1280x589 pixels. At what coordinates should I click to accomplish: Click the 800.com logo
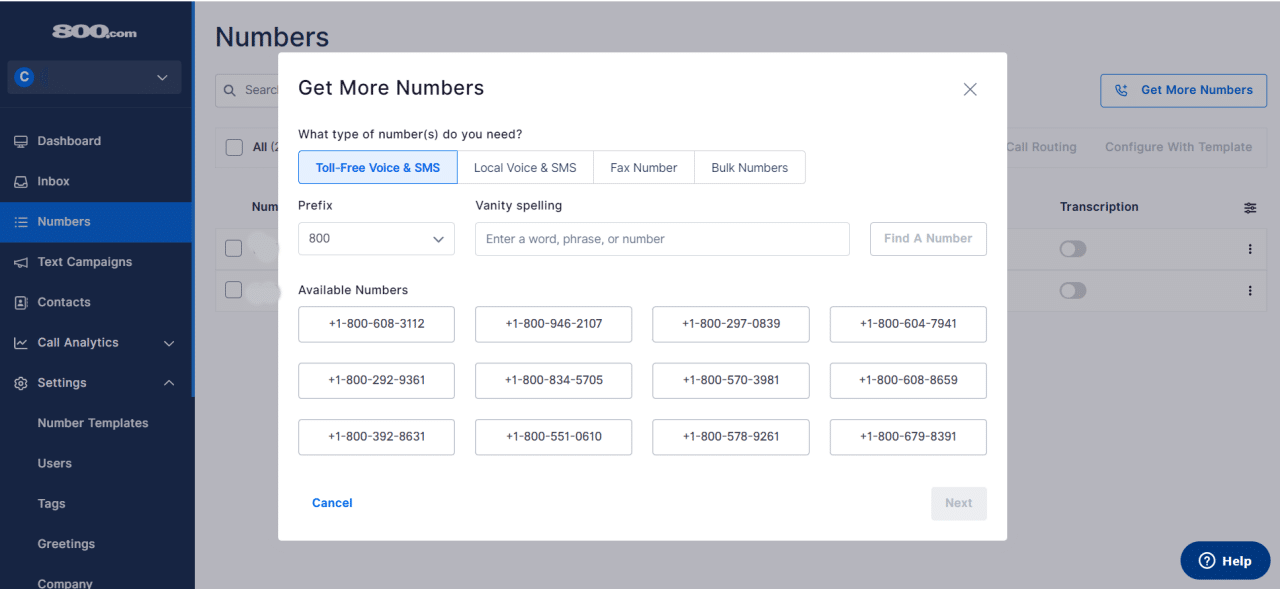93,31
